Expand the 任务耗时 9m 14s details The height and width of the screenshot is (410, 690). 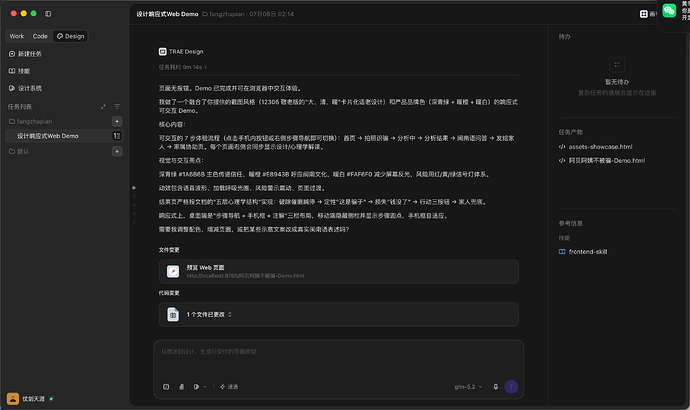tap(182, 67)
